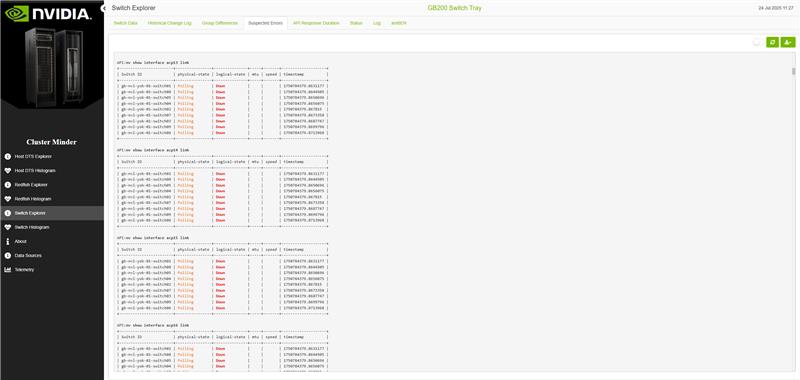
Task: Click 'nv show interface acp13 link' command line
Action: [153, 63]
